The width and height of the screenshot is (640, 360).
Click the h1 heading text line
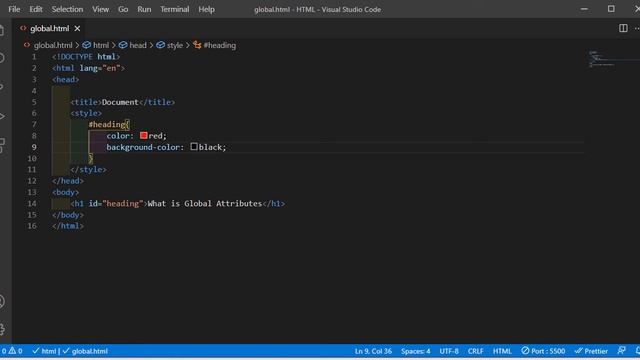[178, 203]
